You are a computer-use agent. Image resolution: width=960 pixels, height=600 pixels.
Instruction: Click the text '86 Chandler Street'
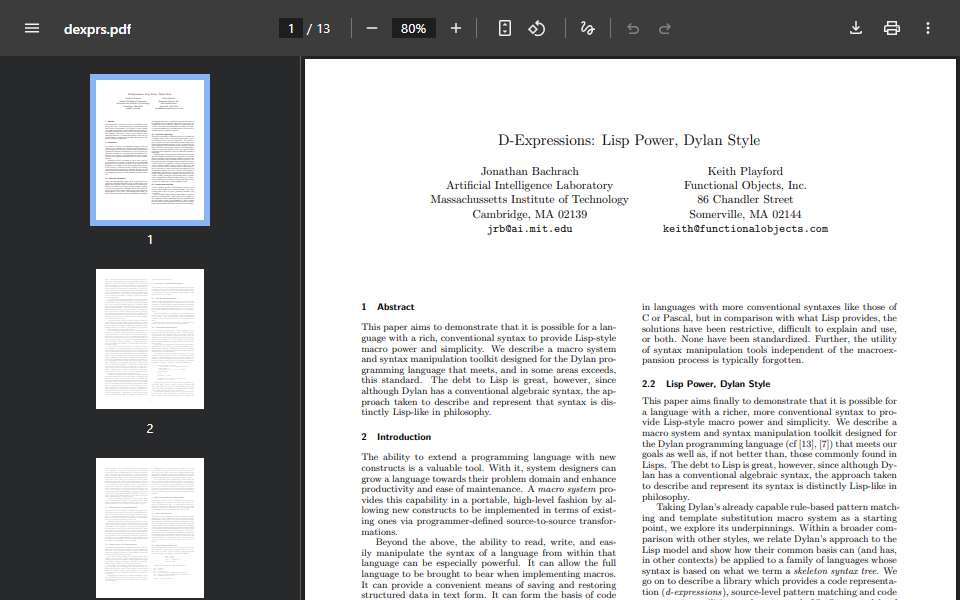point(745,200)
